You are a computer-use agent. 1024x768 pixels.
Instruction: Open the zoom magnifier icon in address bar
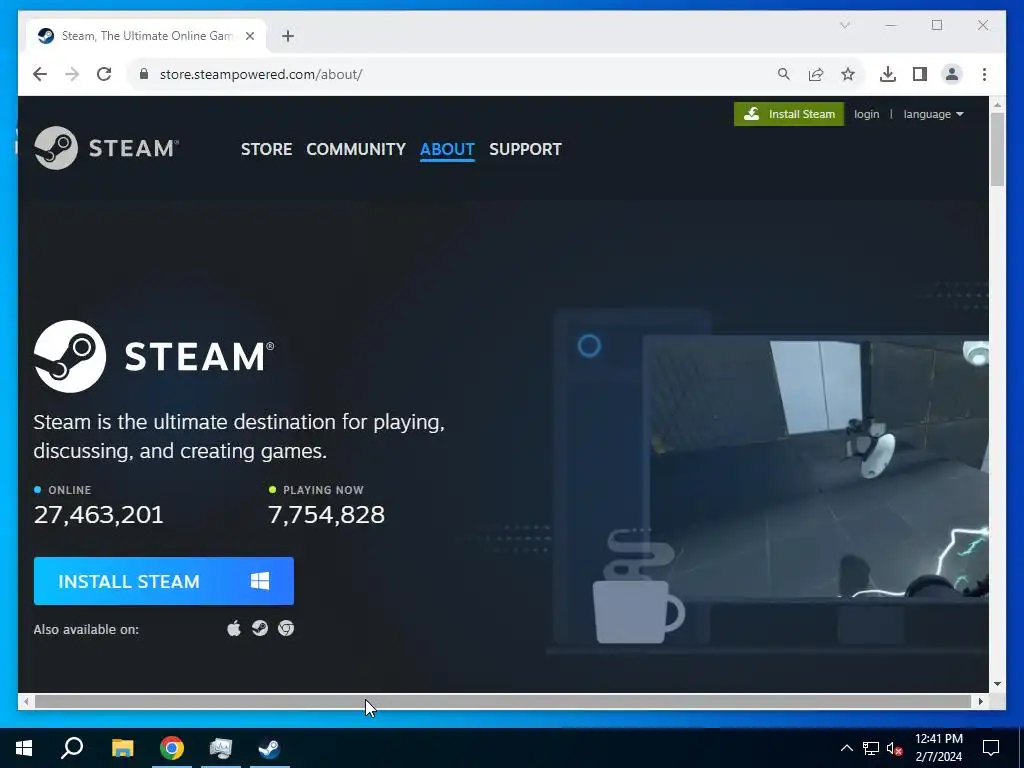click(784, 74)
